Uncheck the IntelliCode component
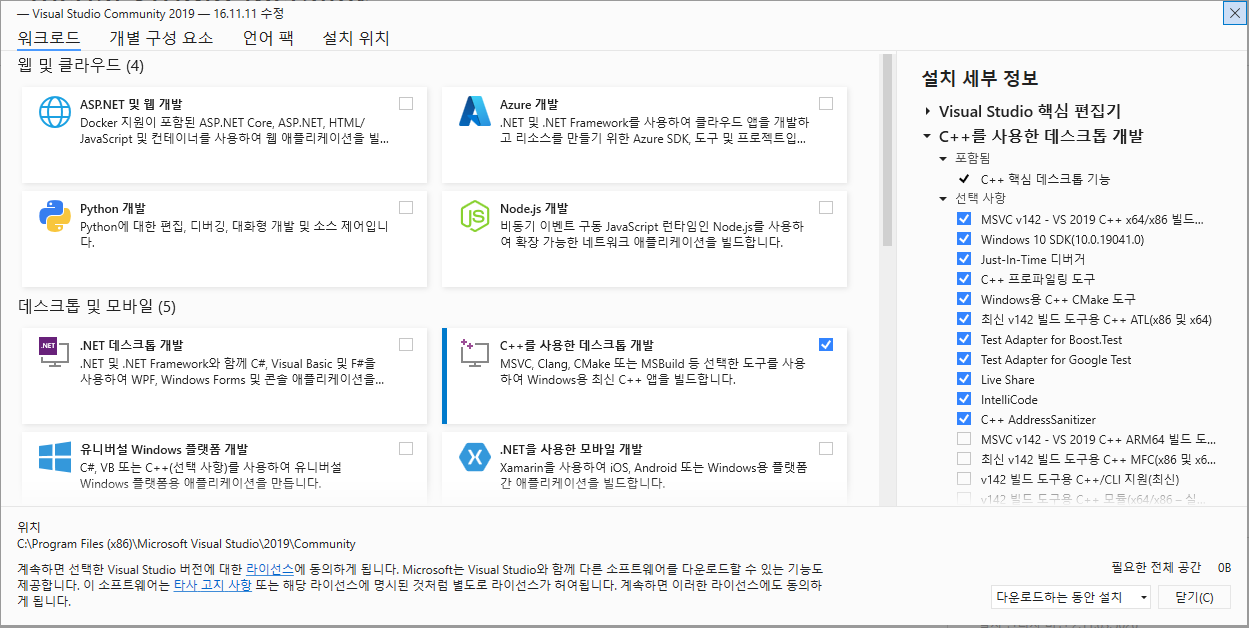This screenshot has height=628, width=1249. pyautogui.click(x=964, y=399)
